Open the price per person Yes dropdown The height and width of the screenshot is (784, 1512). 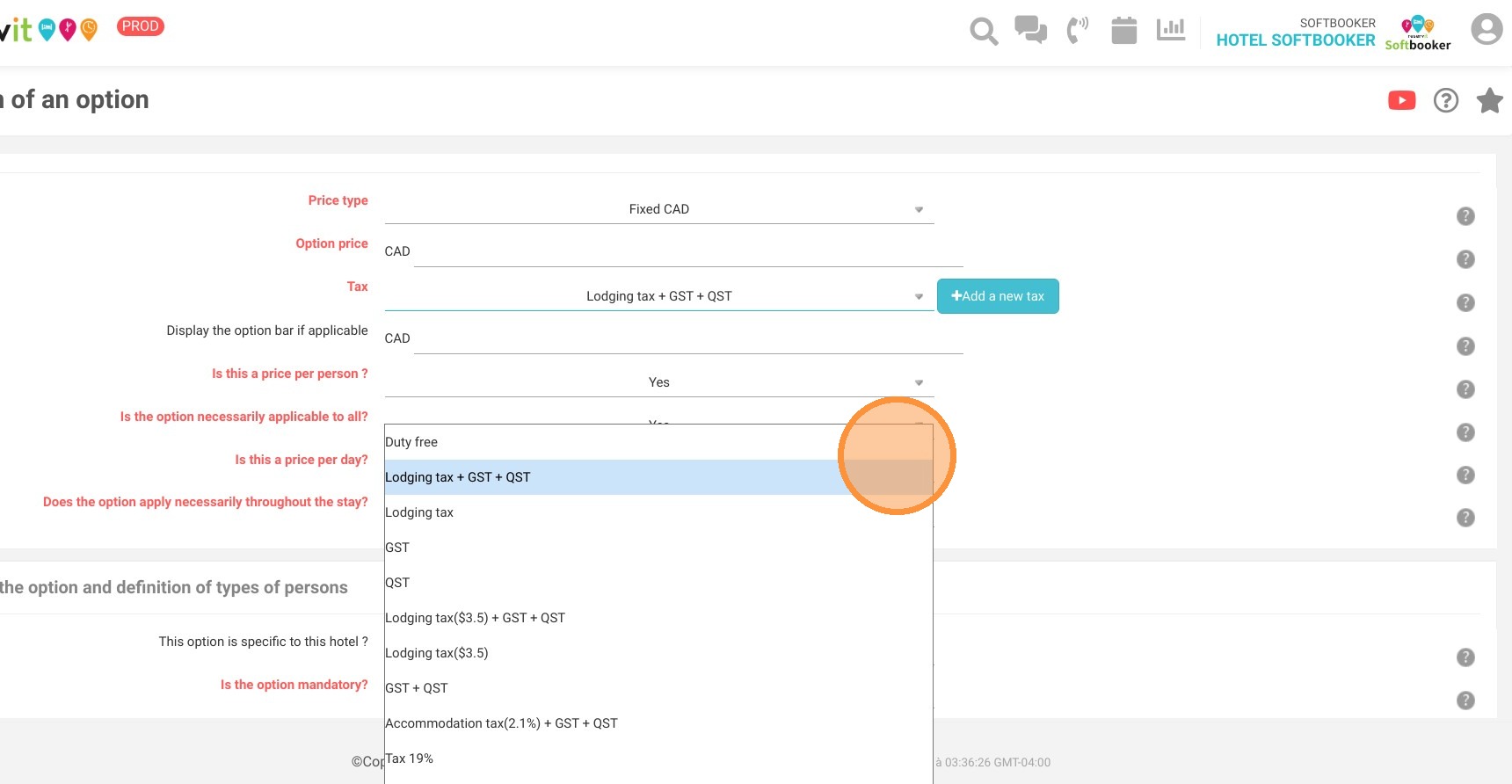659,382
